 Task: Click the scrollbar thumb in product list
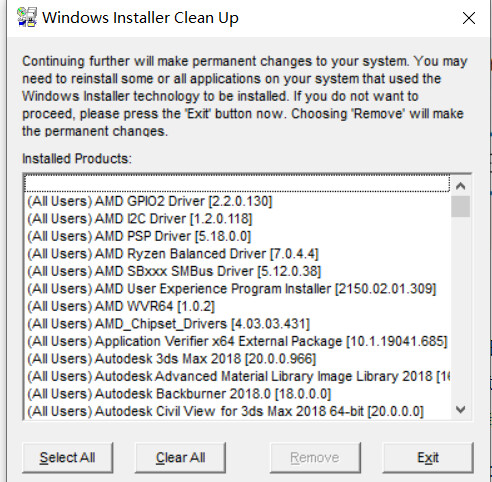point(461,207)
